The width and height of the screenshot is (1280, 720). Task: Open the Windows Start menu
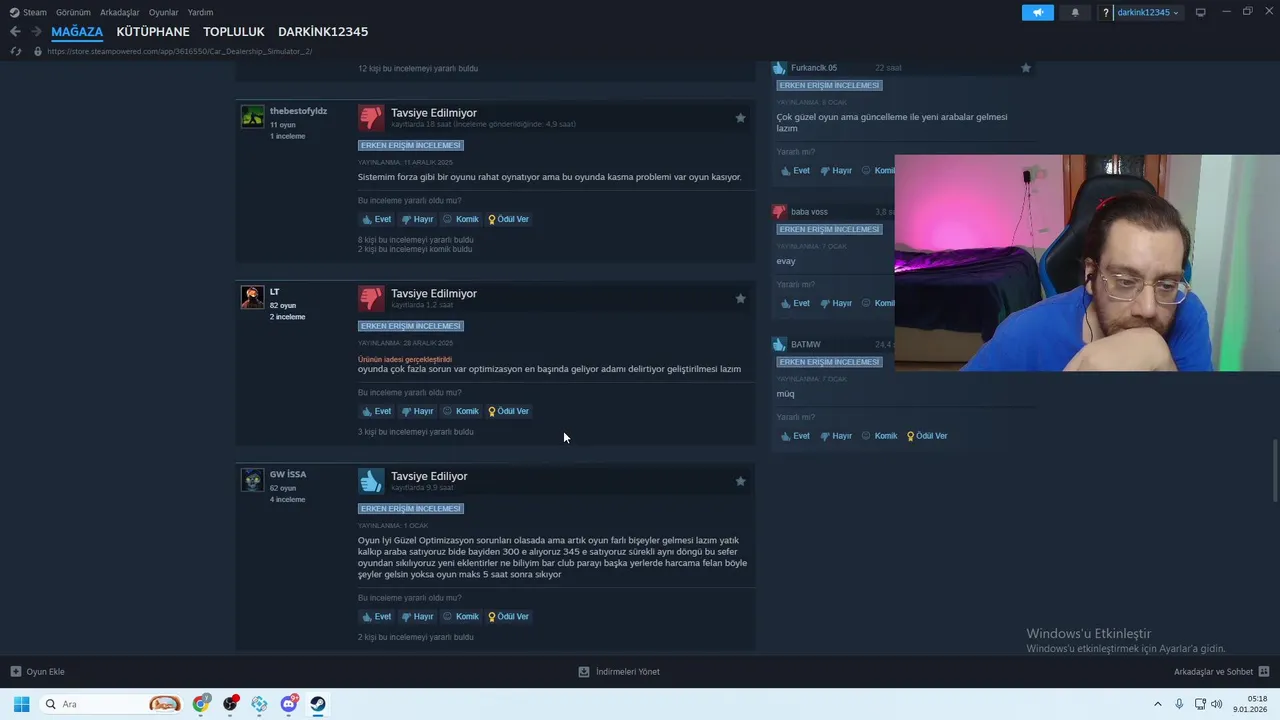point(21,704)
